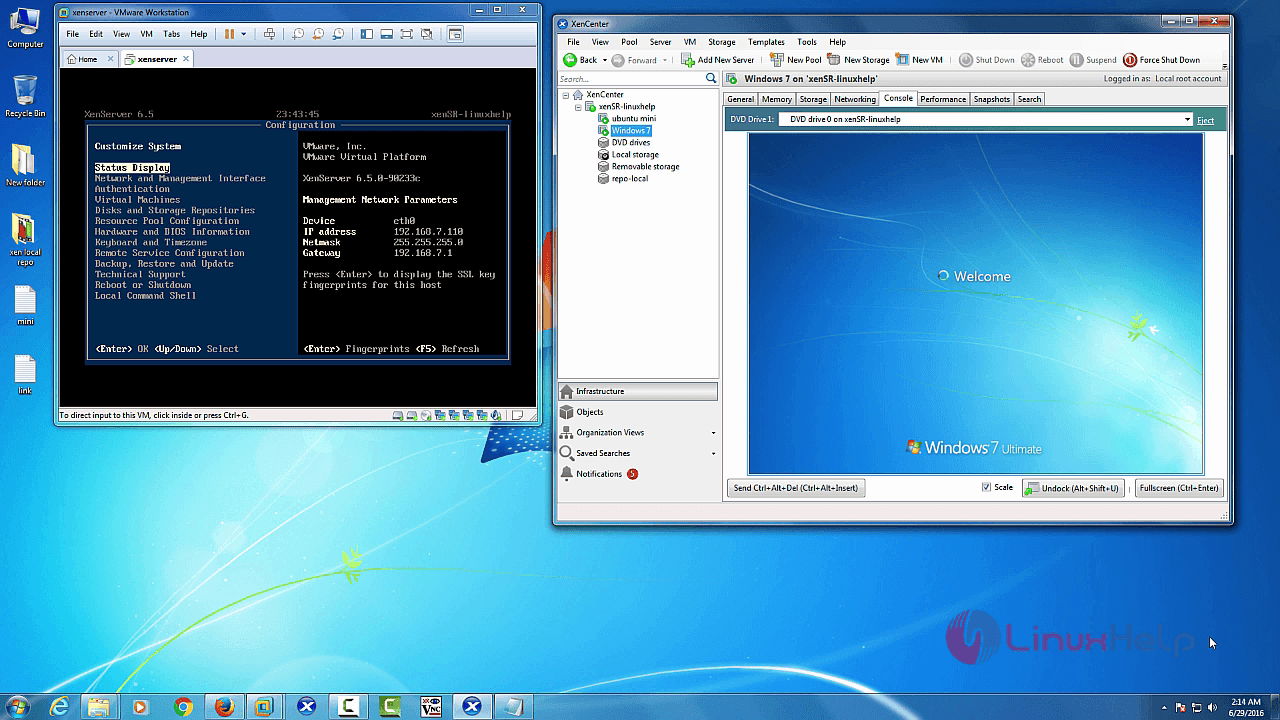This screenshot has height=720, width=1280.
Task: Click the sound card icon in VMware status bar
Action: 496,415
